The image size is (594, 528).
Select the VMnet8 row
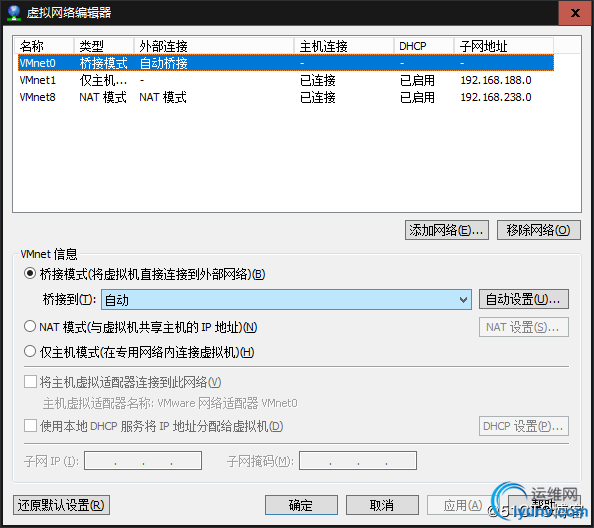[286, 97]
